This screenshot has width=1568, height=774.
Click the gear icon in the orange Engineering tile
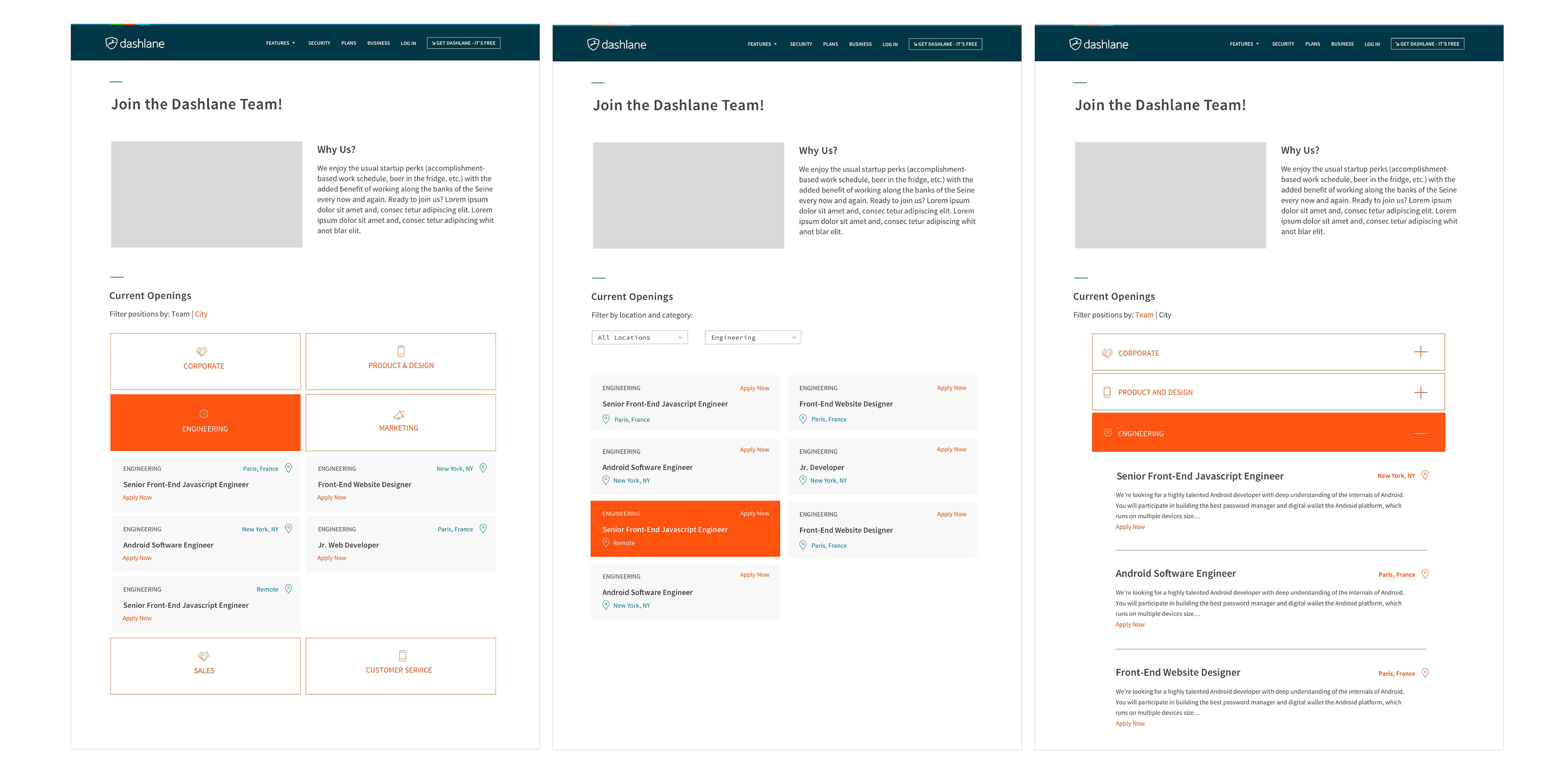(204, 414)
